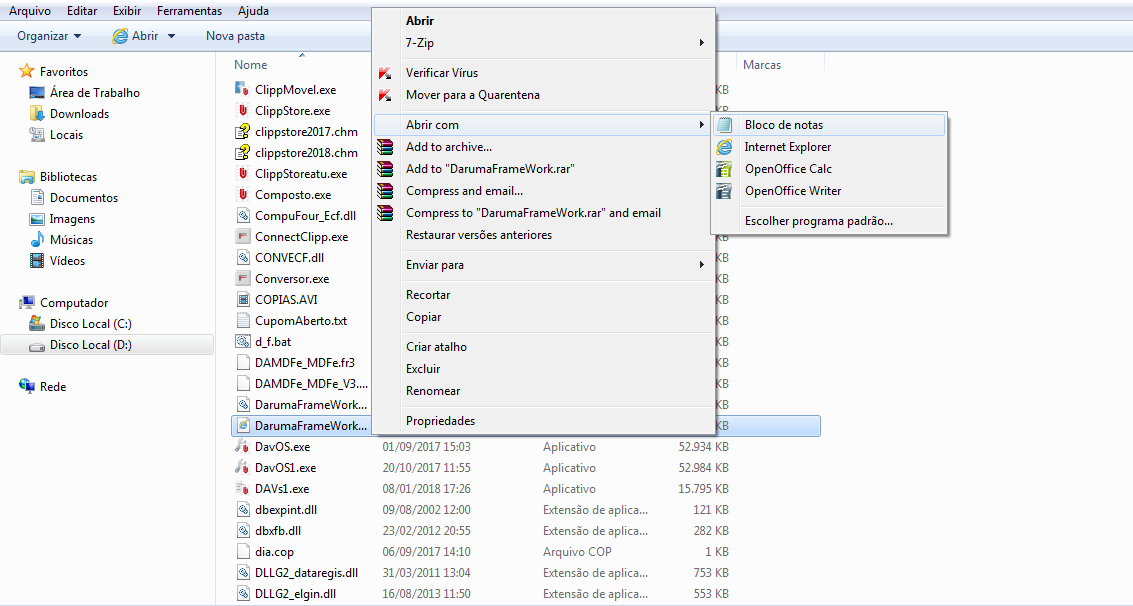
Task: Click the OpenOffice Calc icon
Action: [x=725, y=169]
